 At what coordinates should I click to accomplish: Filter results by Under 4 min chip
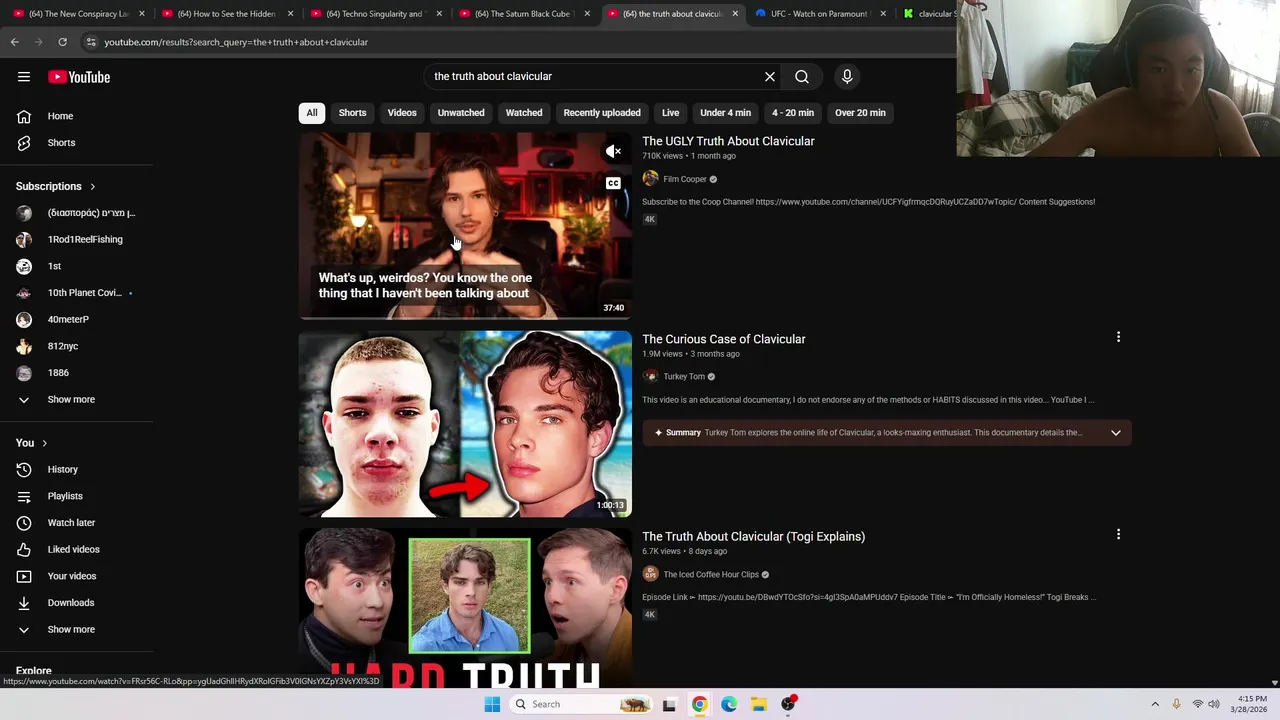point(725,113)
